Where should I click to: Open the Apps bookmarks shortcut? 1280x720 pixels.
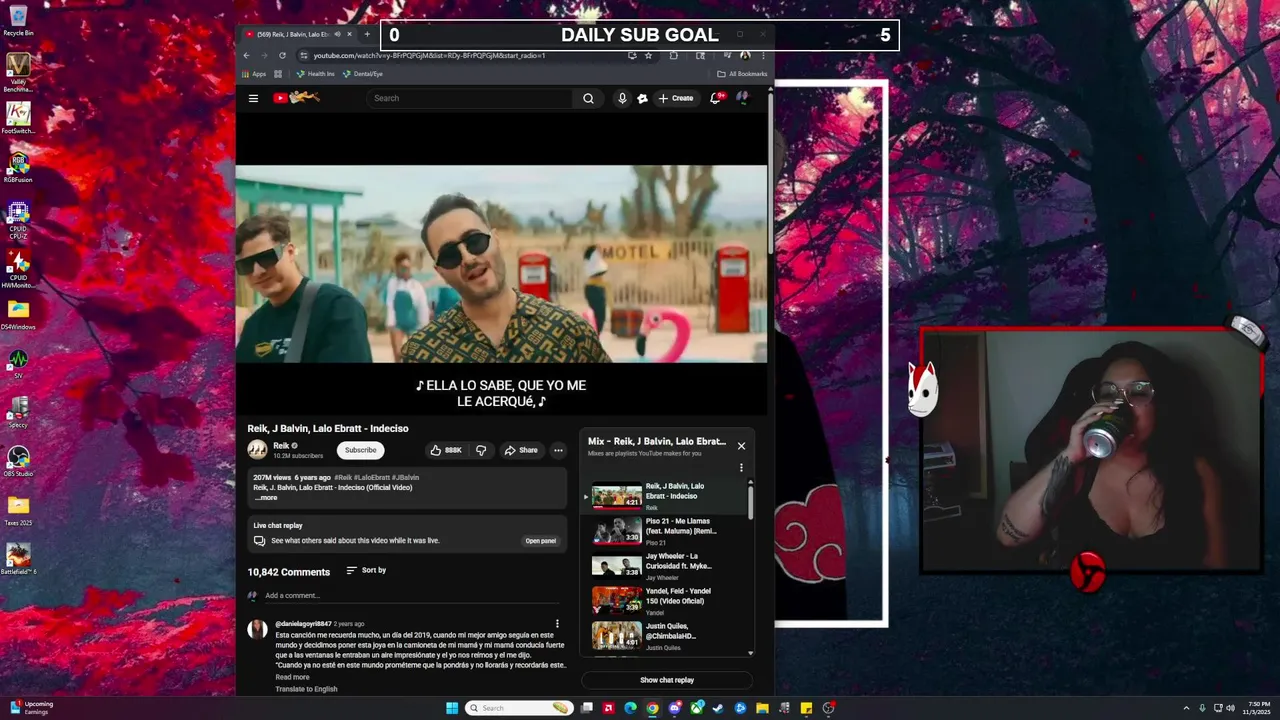(x=254, y=74)
